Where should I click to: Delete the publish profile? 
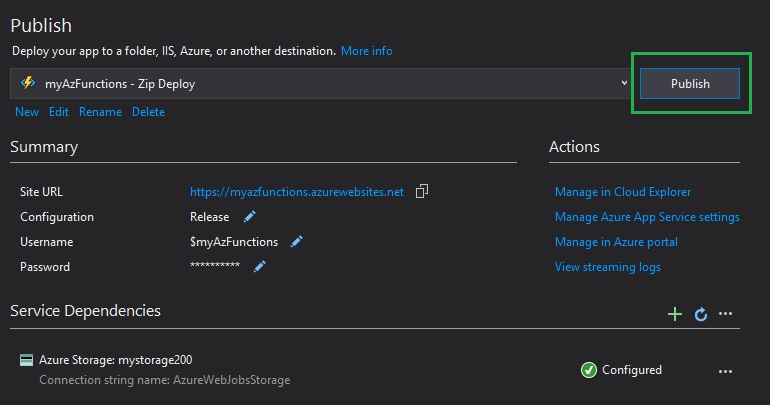[x=148, y=112]
